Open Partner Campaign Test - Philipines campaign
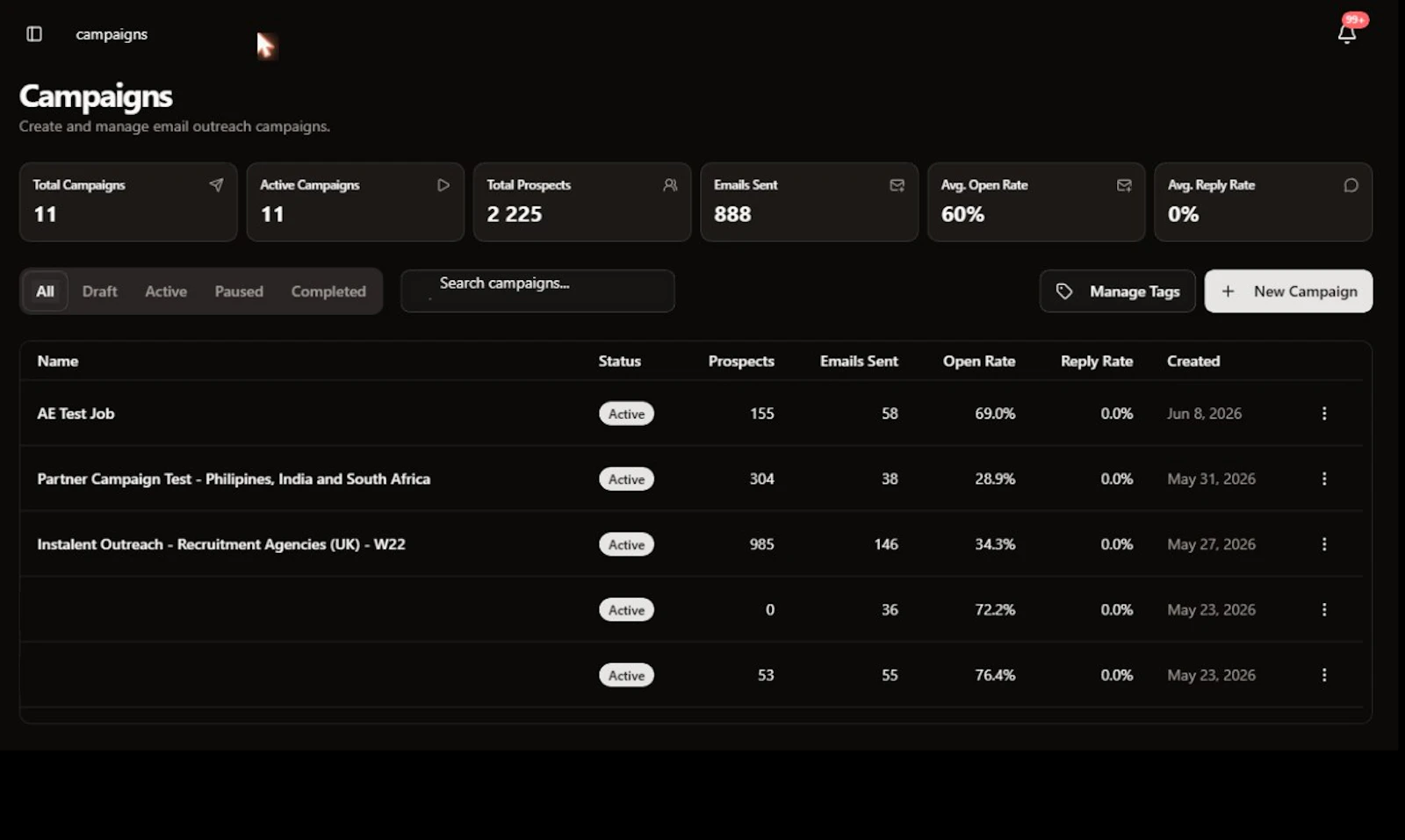The height and width of the screenshot is (840, 1405). pos(234,479)
